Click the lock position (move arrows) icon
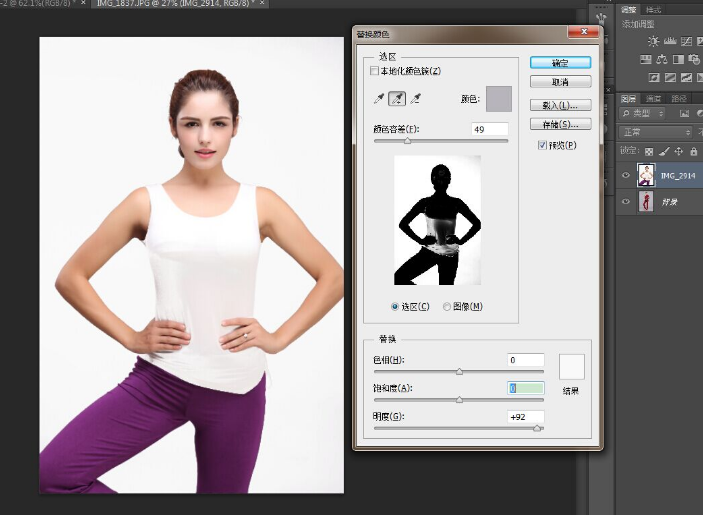This screenshot has width=703, height=515. click(679, 151)
